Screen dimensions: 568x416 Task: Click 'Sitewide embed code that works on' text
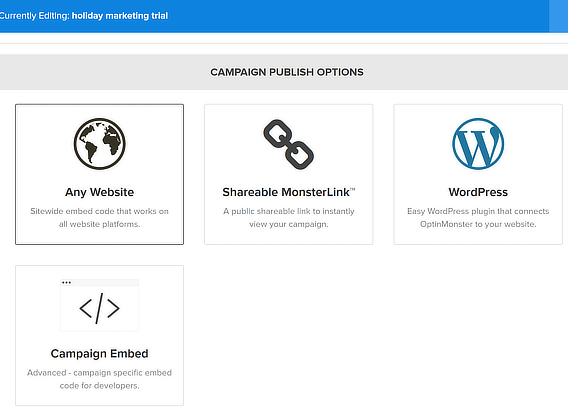click(x=100, y=211)
